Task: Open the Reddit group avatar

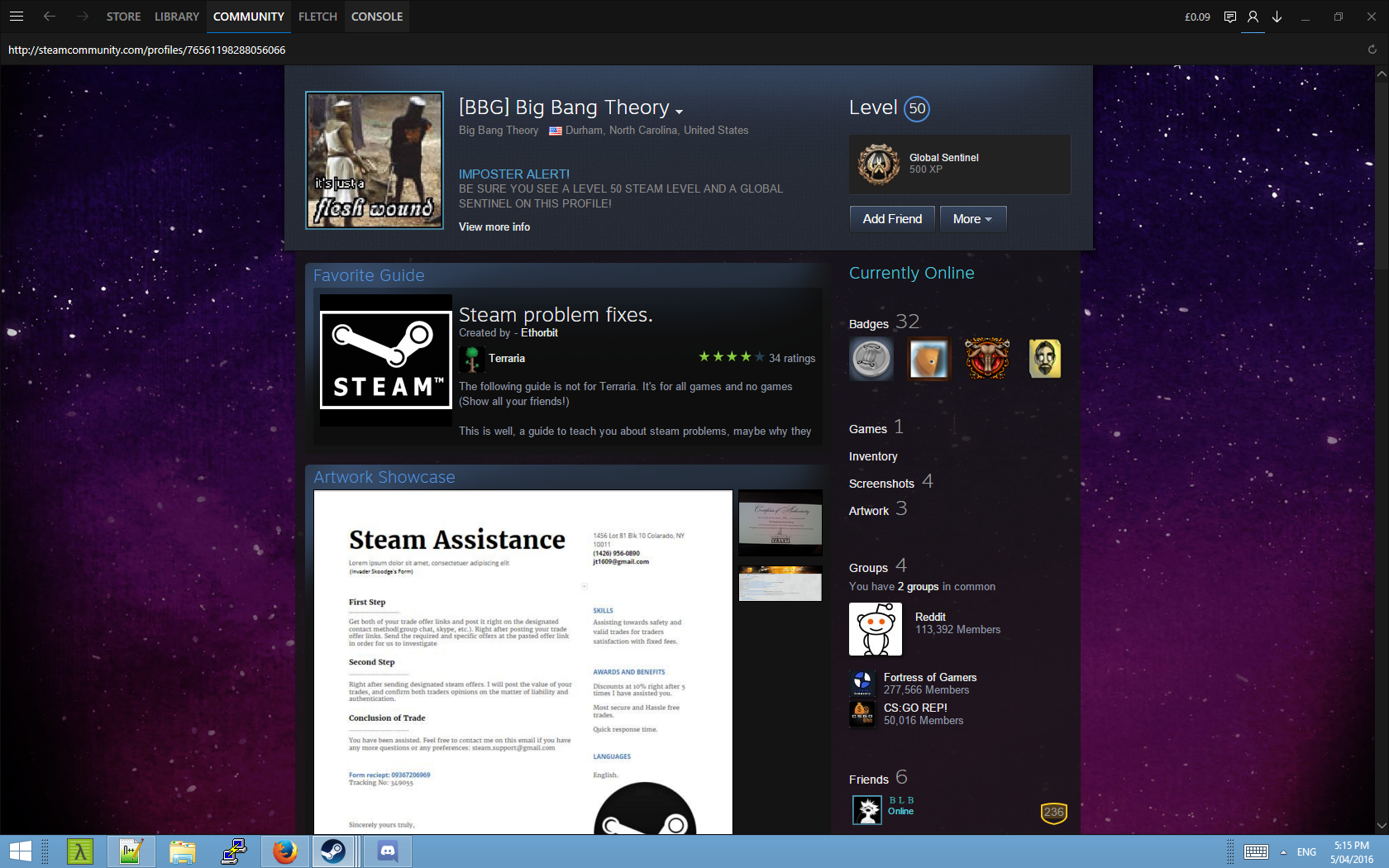Action: (x=875, y=629)
